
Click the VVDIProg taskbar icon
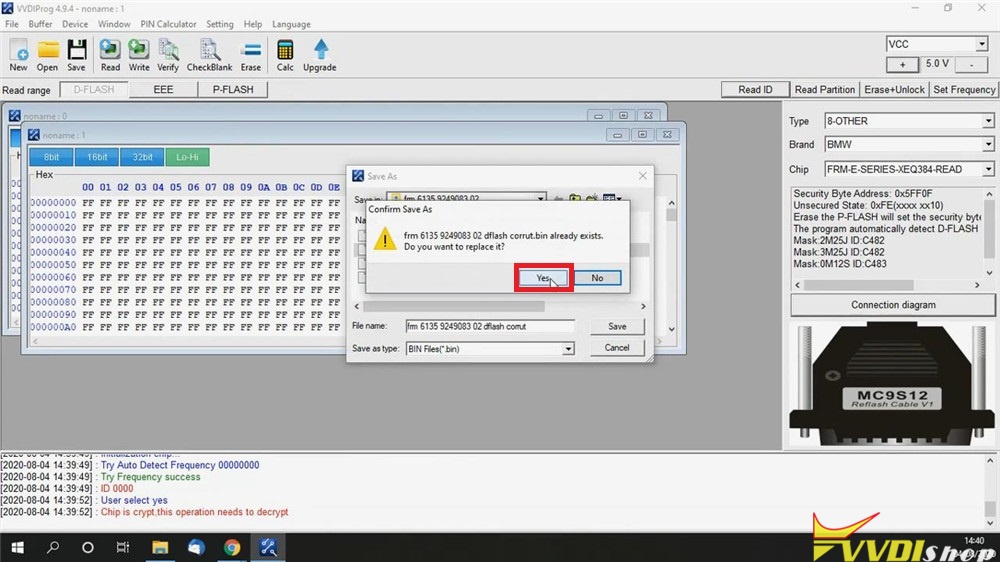268,547
